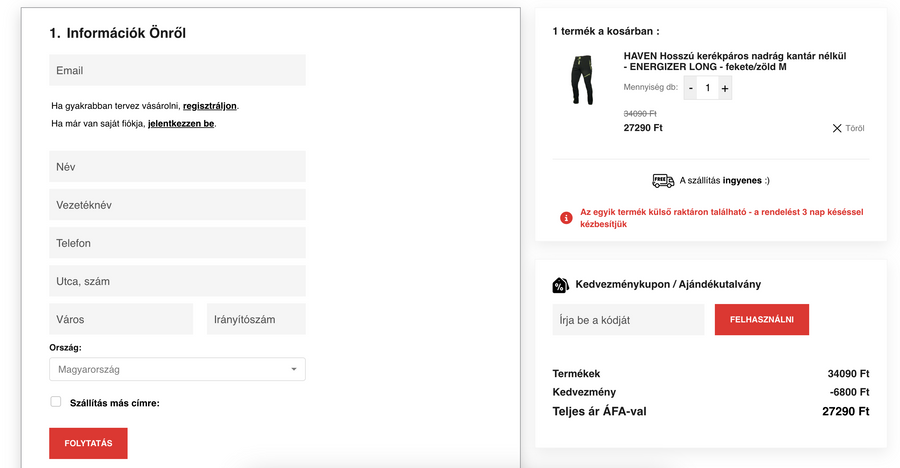Focus the Utca, szám address field

pyautogui.click(x=177, y=281)
